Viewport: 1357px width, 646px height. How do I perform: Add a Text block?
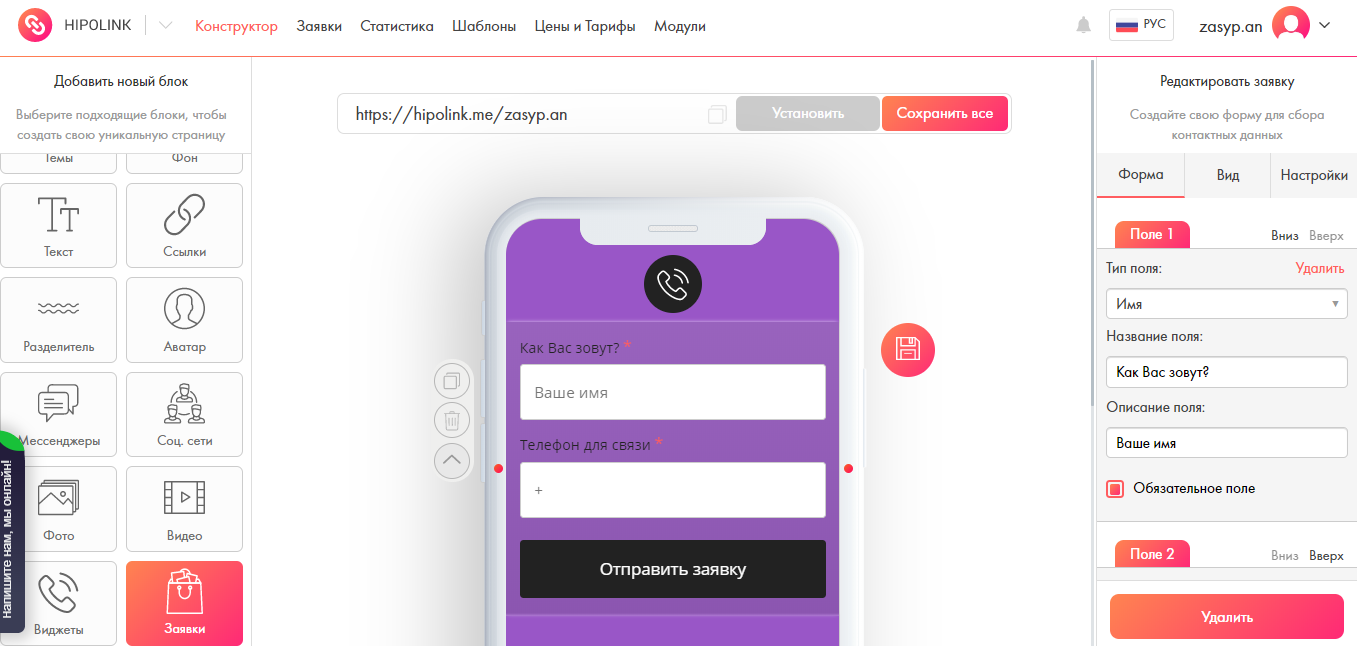point(59,225)
